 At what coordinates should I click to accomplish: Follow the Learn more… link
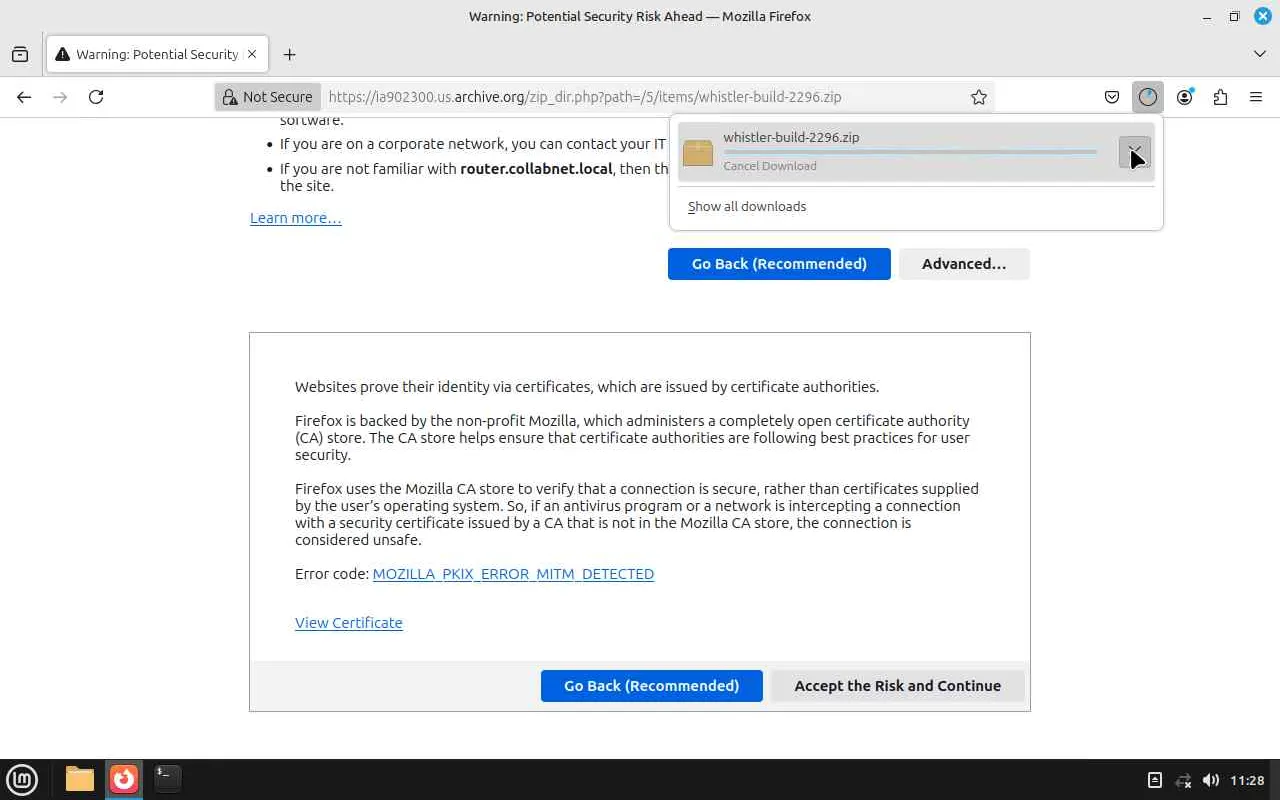[296, 218]
